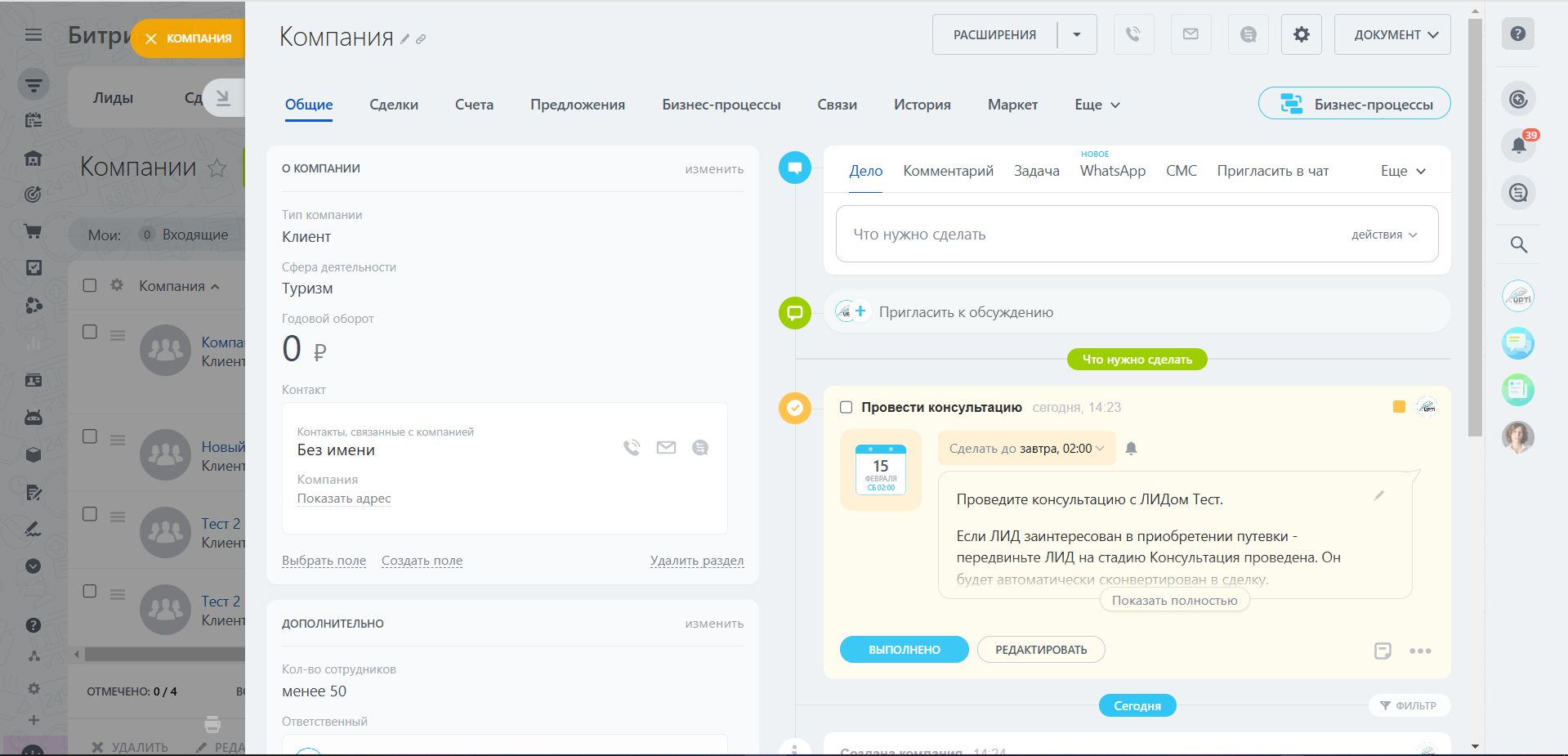Expand the 'Сделать до завтра, 02:00' deadline dropdown
1568x756 pixels.
(1026, 448)
